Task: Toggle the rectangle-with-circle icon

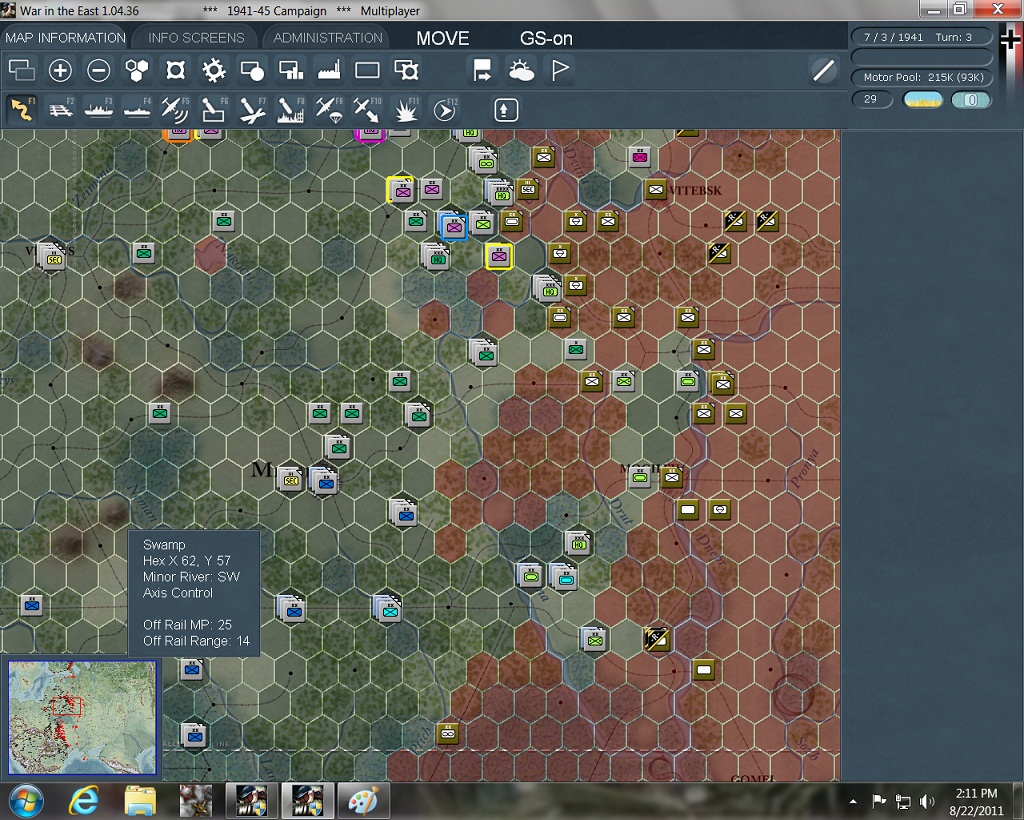Action: 252,70
